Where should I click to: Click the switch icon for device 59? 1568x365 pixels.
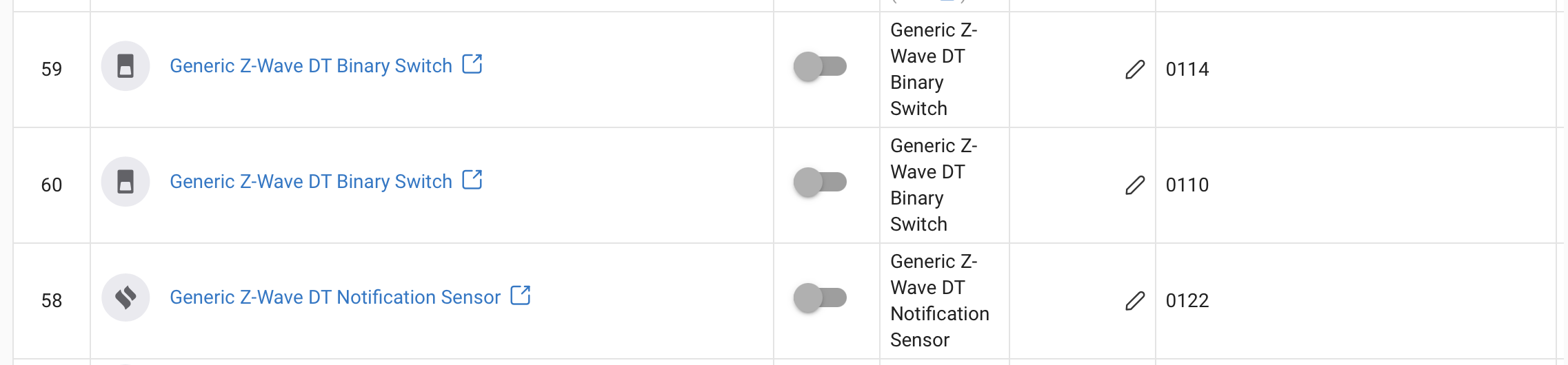125,66
